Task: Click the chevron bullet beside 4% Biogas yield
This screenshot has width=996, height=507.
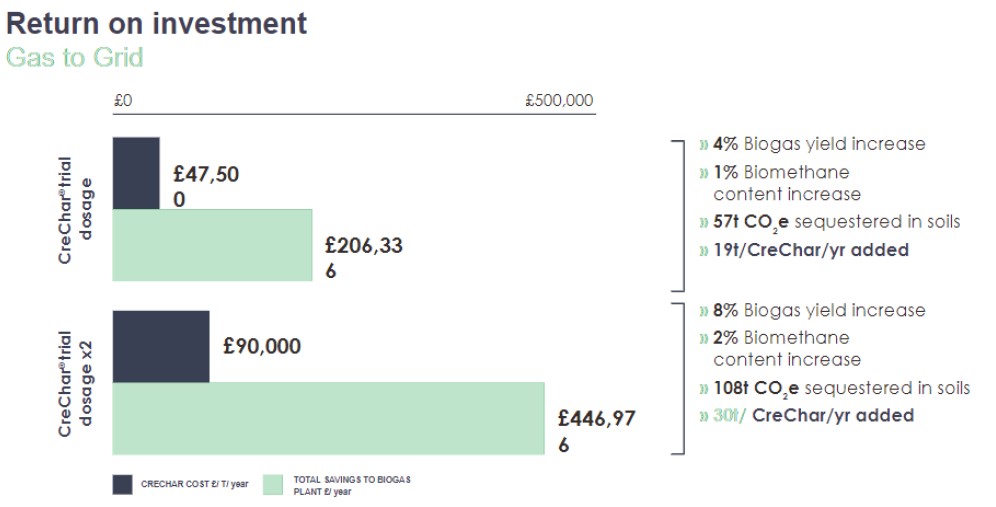Action: (x=704, y=144)
